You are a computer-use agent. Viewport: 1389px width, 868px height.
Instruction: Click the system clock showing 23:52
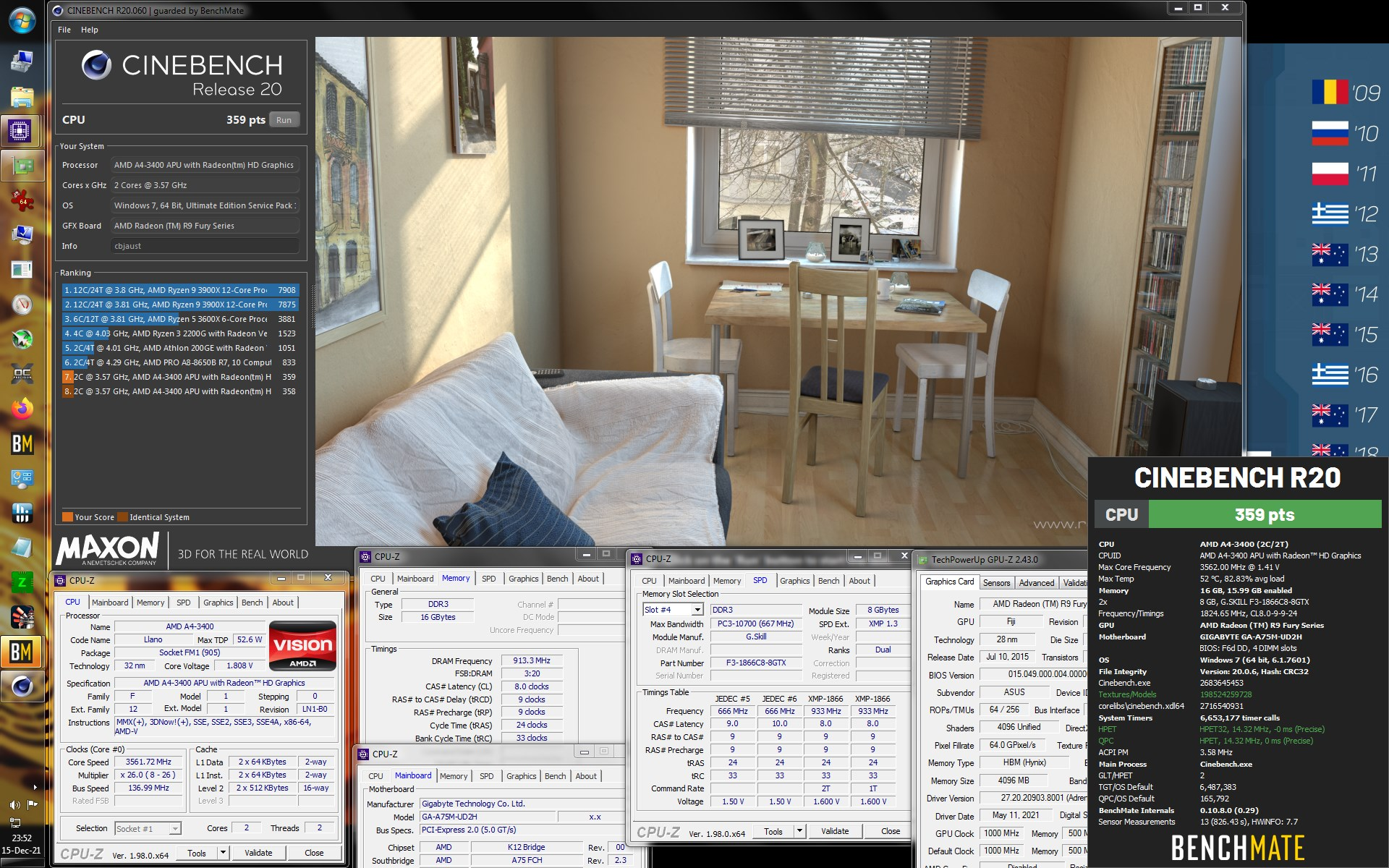click(x=22, y=838)
